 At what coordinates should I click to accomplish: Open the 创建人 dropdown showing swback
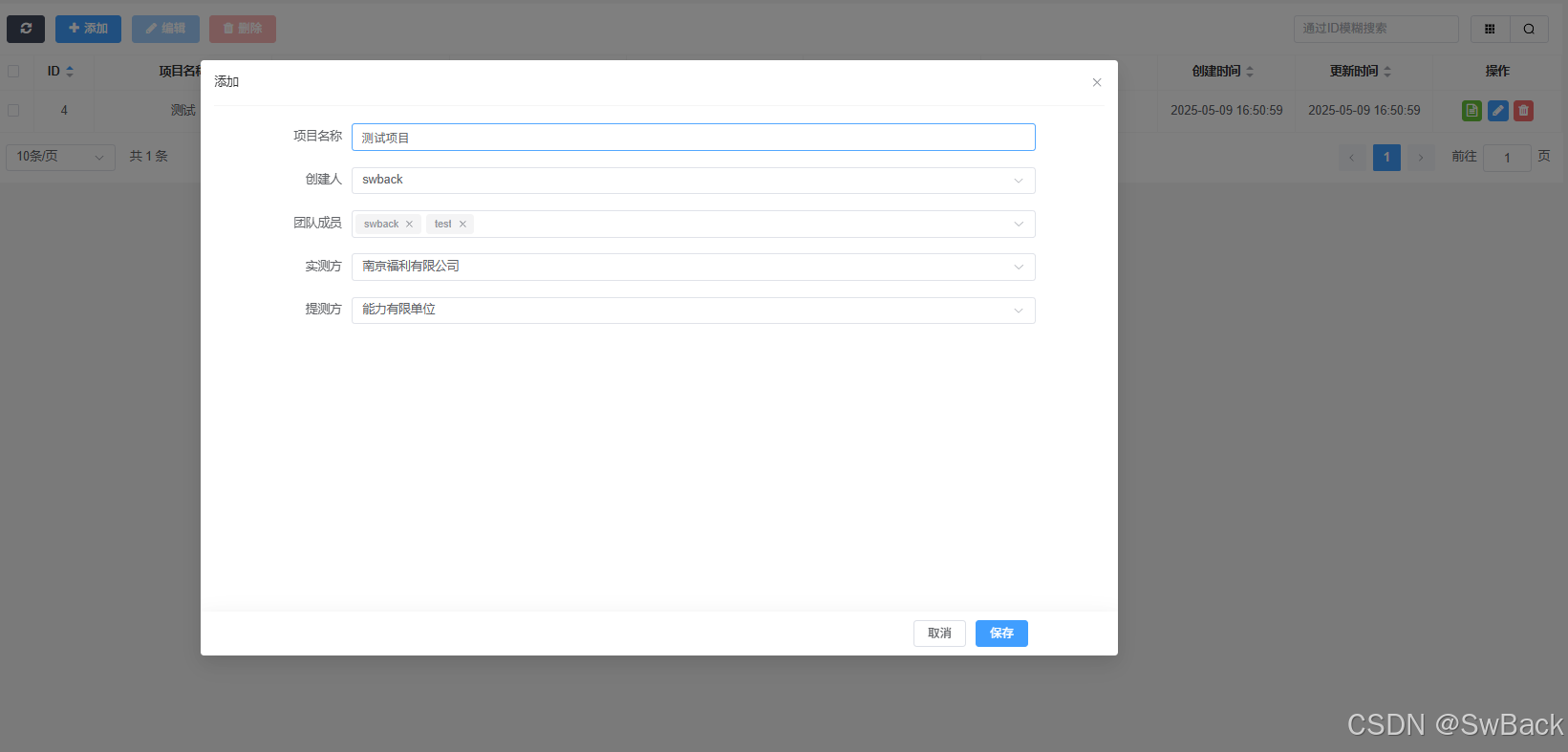(694, 181)
